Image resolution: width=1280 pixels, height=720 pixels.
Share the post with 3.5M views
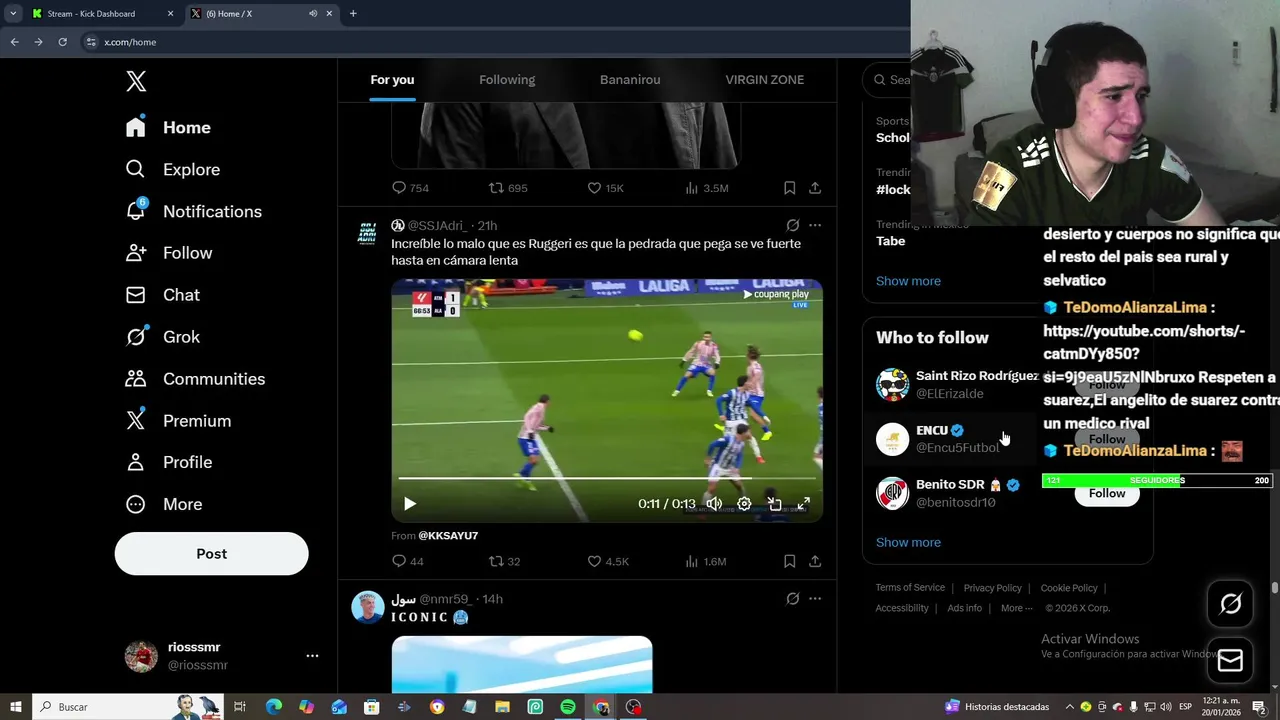click(815, 188)
